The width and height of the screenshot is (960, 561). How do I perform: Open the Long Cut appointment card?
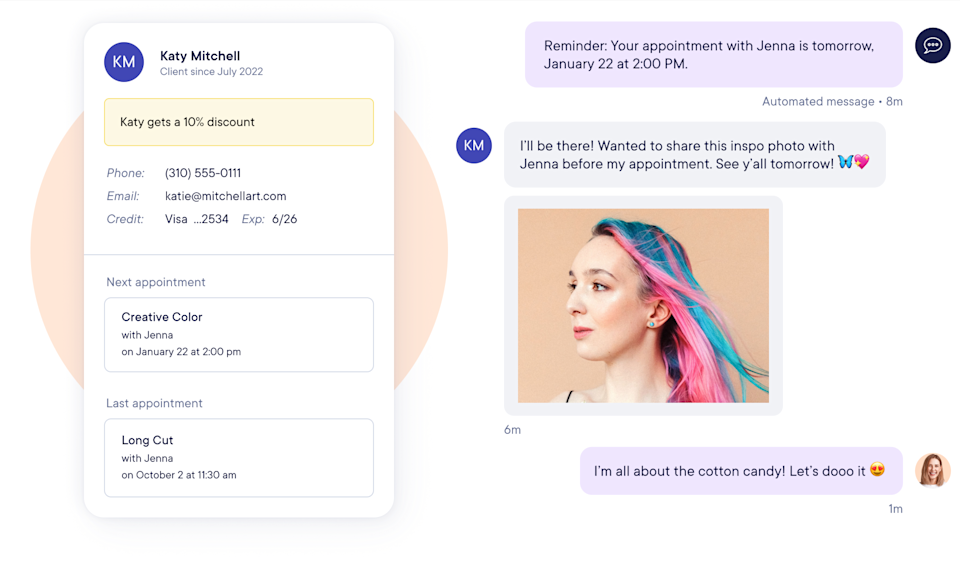coord(239,457)
